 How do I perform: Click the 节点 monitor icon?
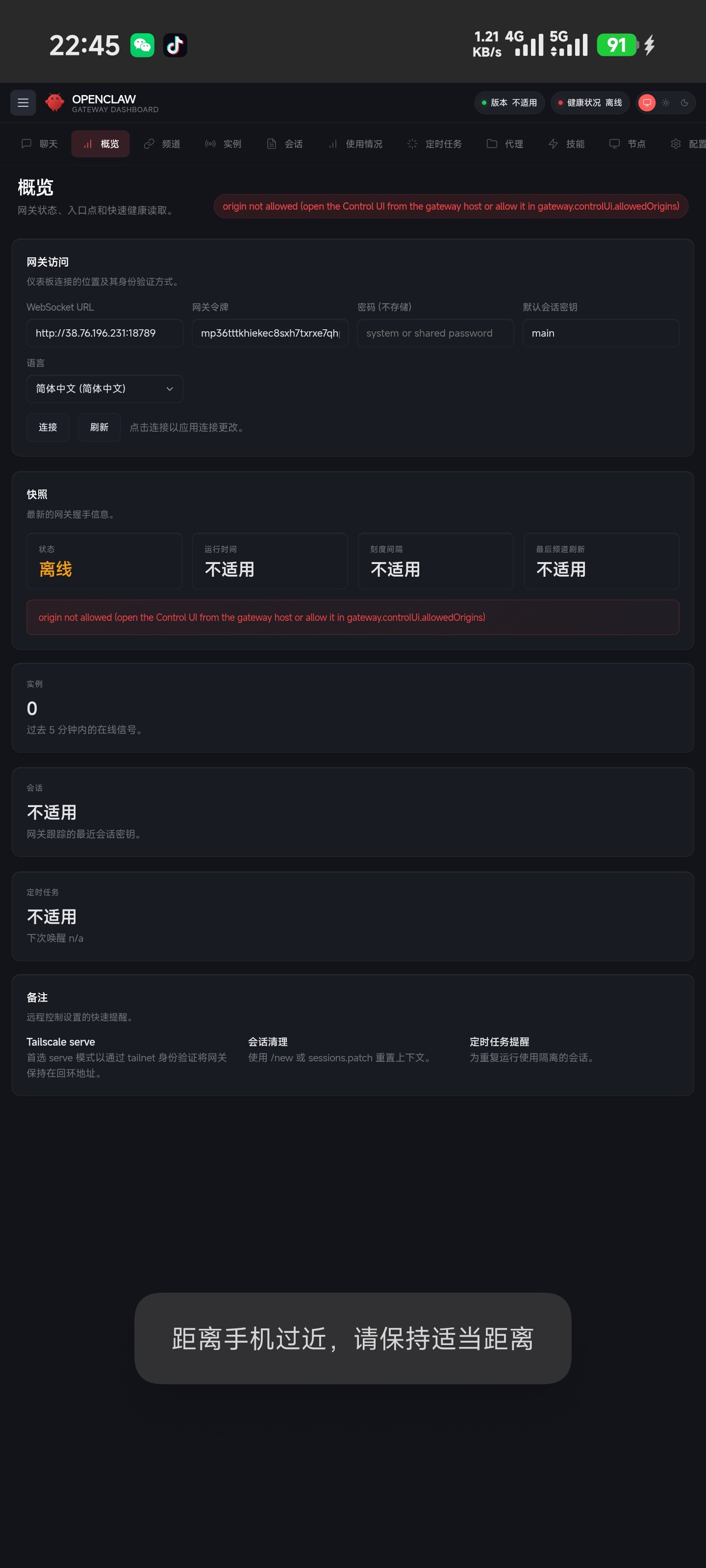tap(615, 144)
